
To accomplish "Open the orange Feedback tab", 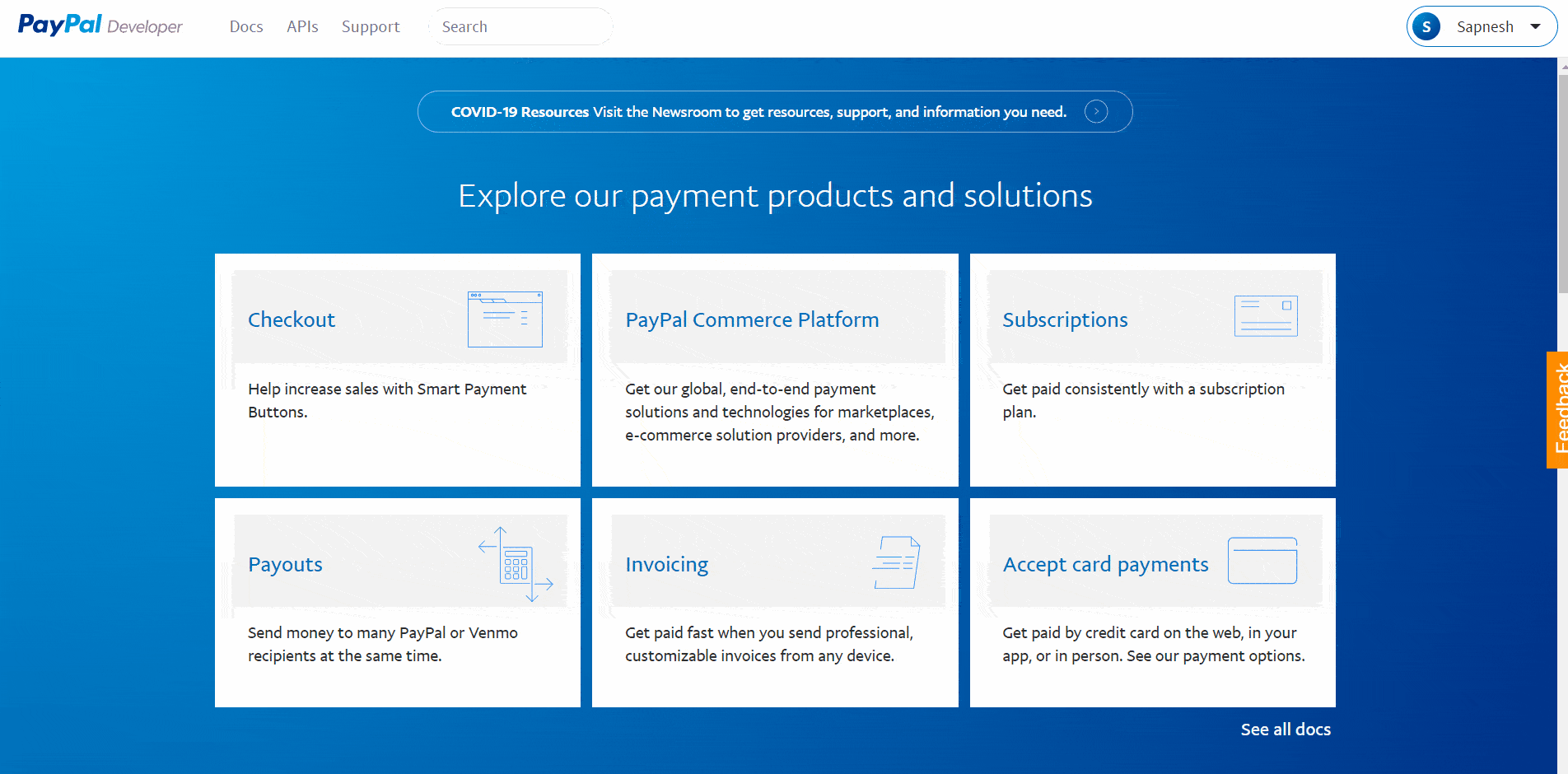I will coord(1557,410).
